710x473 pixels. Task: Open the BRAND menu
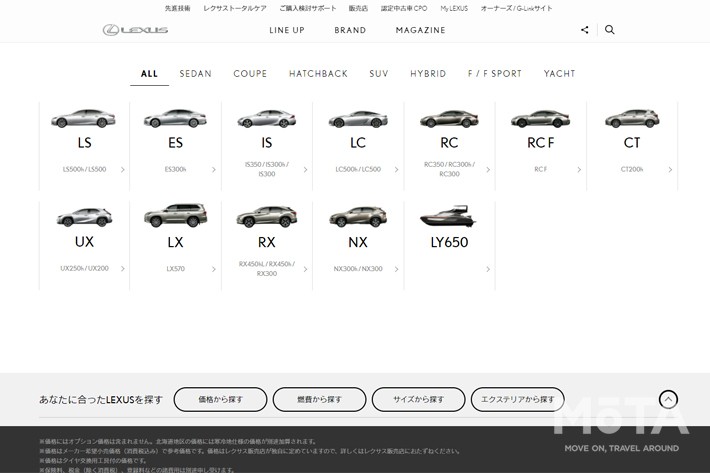point(350,30)
